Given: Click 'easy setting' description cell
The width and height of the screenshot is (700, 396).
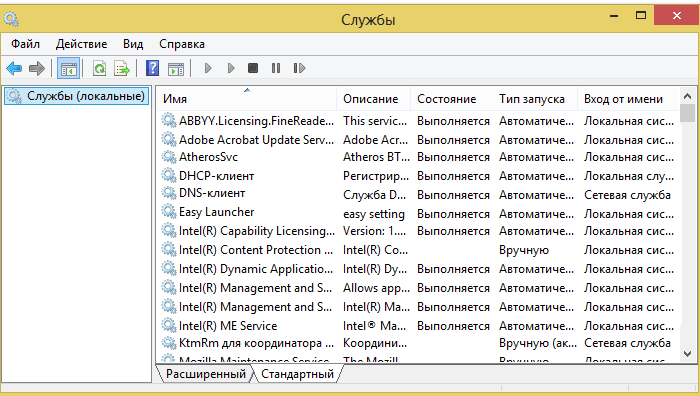Looking at the screenshot, I should 374,214.
